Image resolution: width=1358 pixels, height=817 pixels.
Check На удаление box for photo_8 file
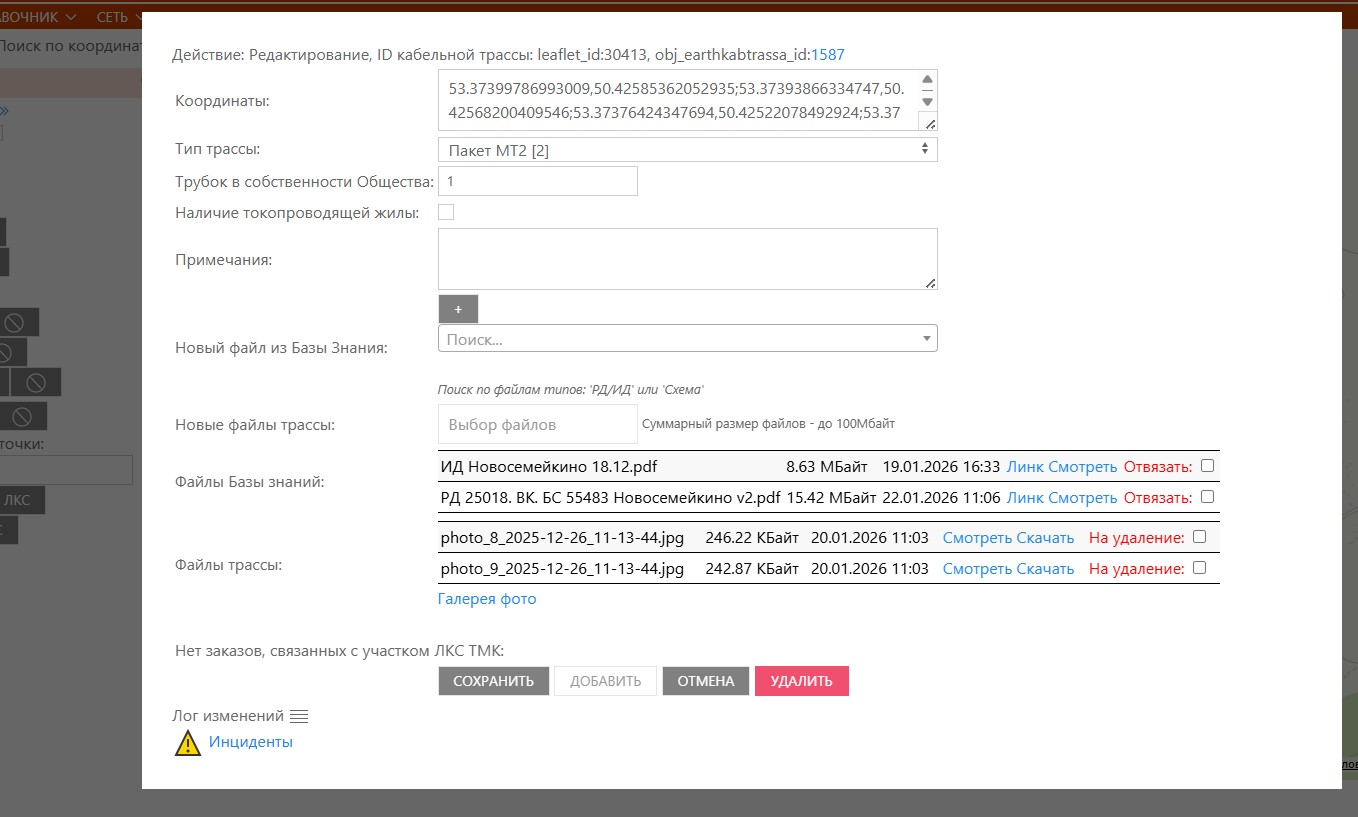click(1200, 536)
